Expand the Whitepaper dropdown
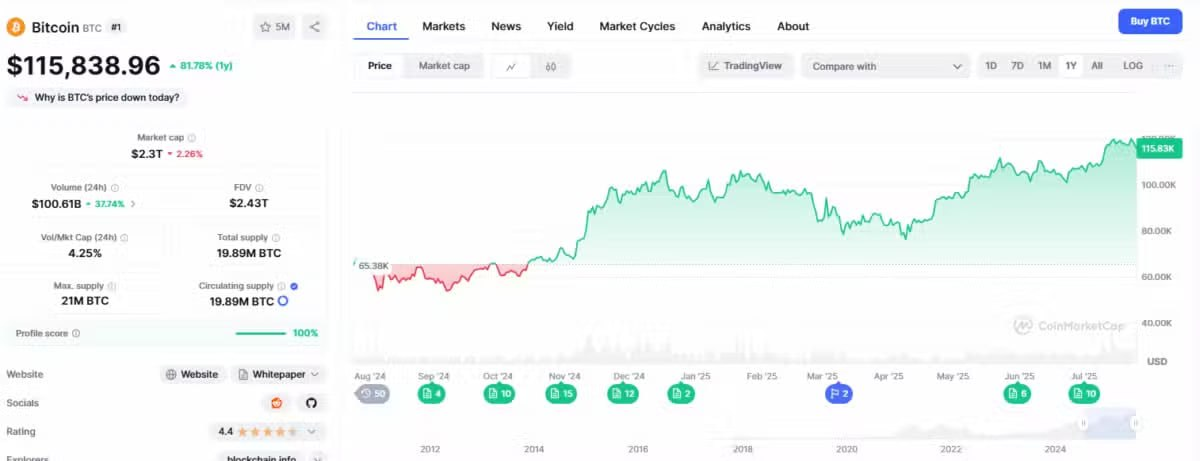The image size is (1200, 461). pyautogui.click(x=279, y=374)
